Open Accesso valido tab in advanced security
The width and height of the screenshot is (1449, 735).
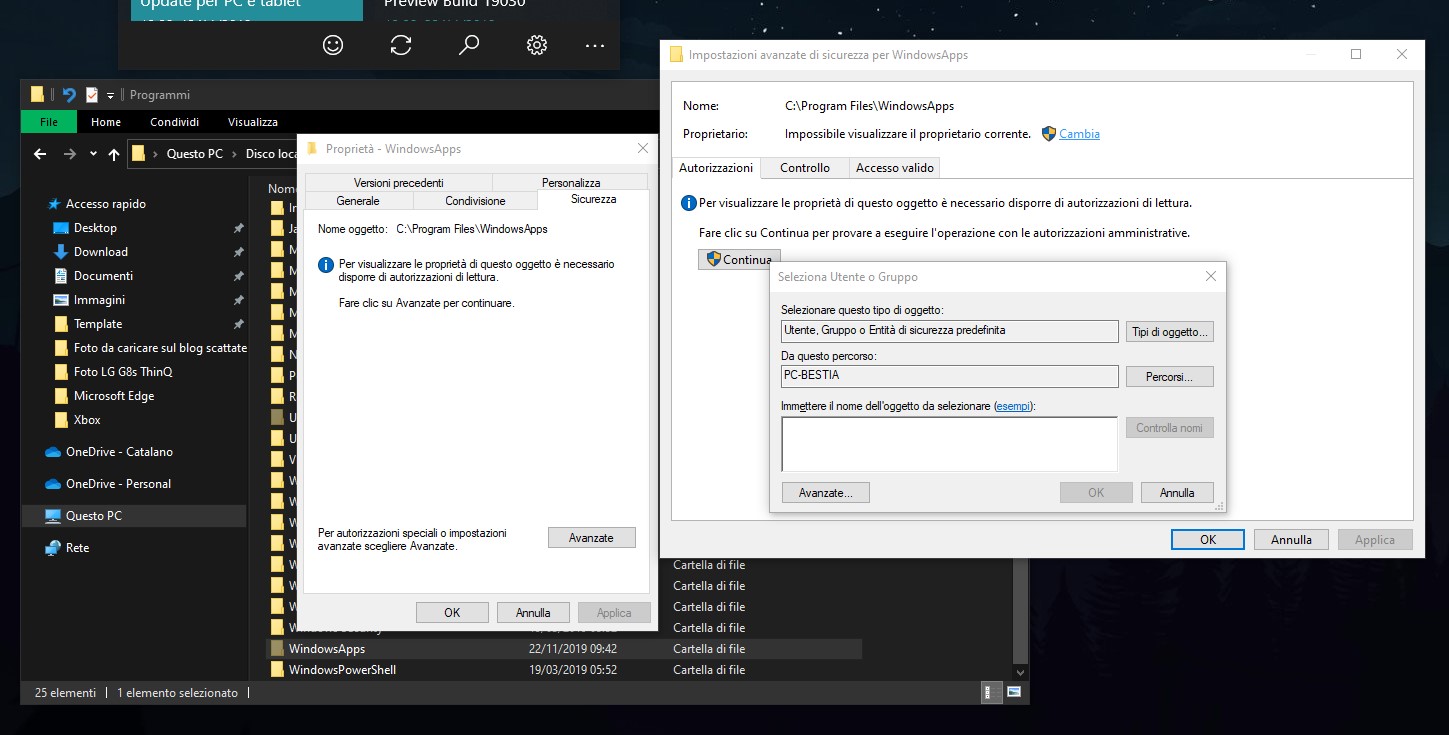pos(895,168)
